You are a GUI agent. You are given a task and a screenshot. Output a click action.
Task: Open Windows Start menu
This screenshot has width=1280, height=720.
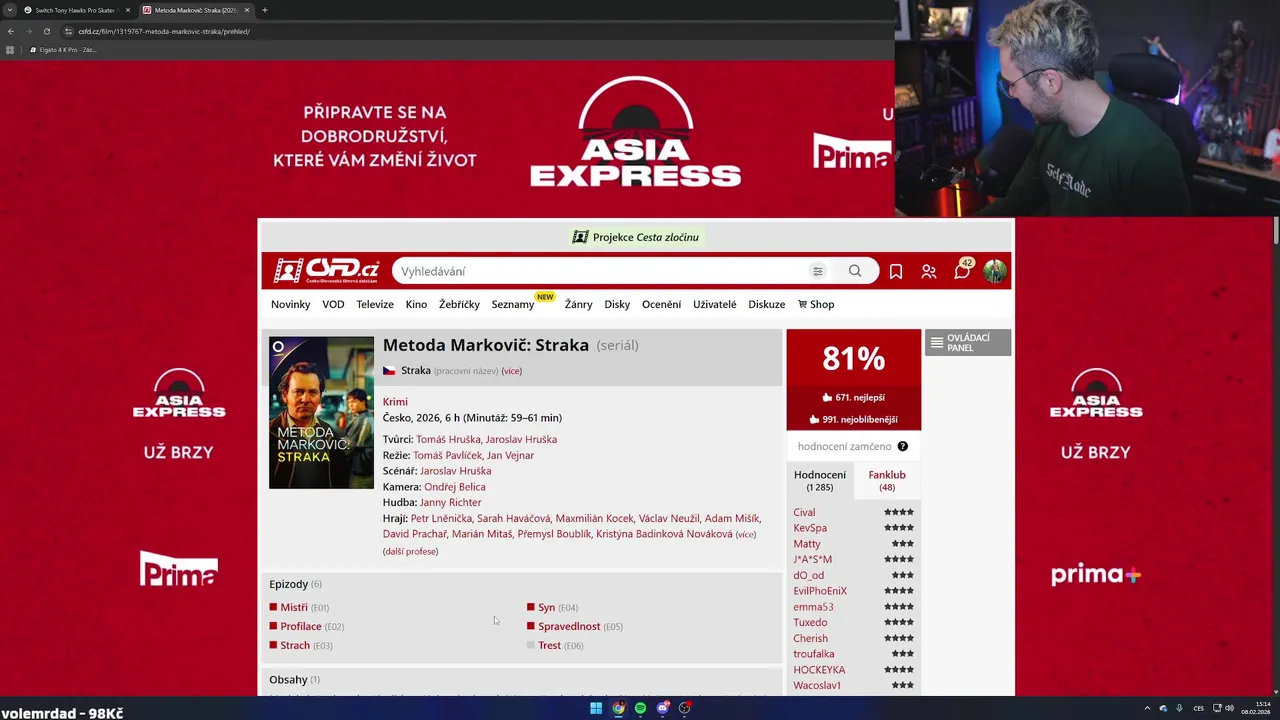(596, 708)
